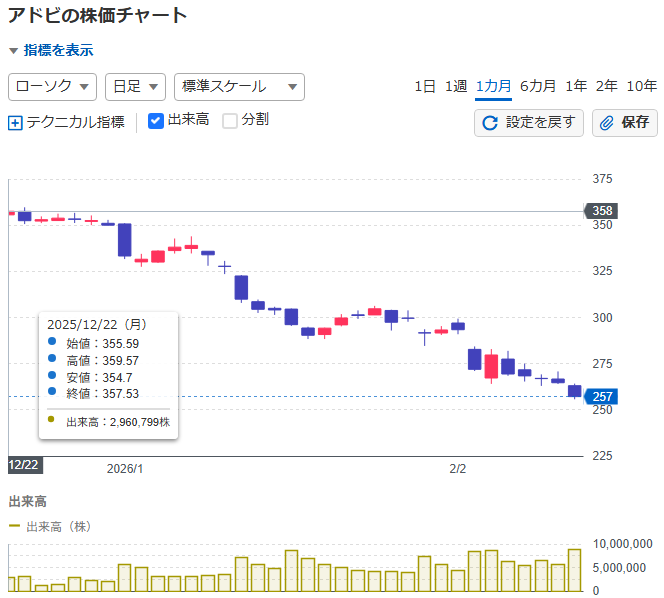Image resolution: width=664 pixels, height=598 pixels.
Task: Open the ローソク chart type dropdown
Action: pos(53,87)
